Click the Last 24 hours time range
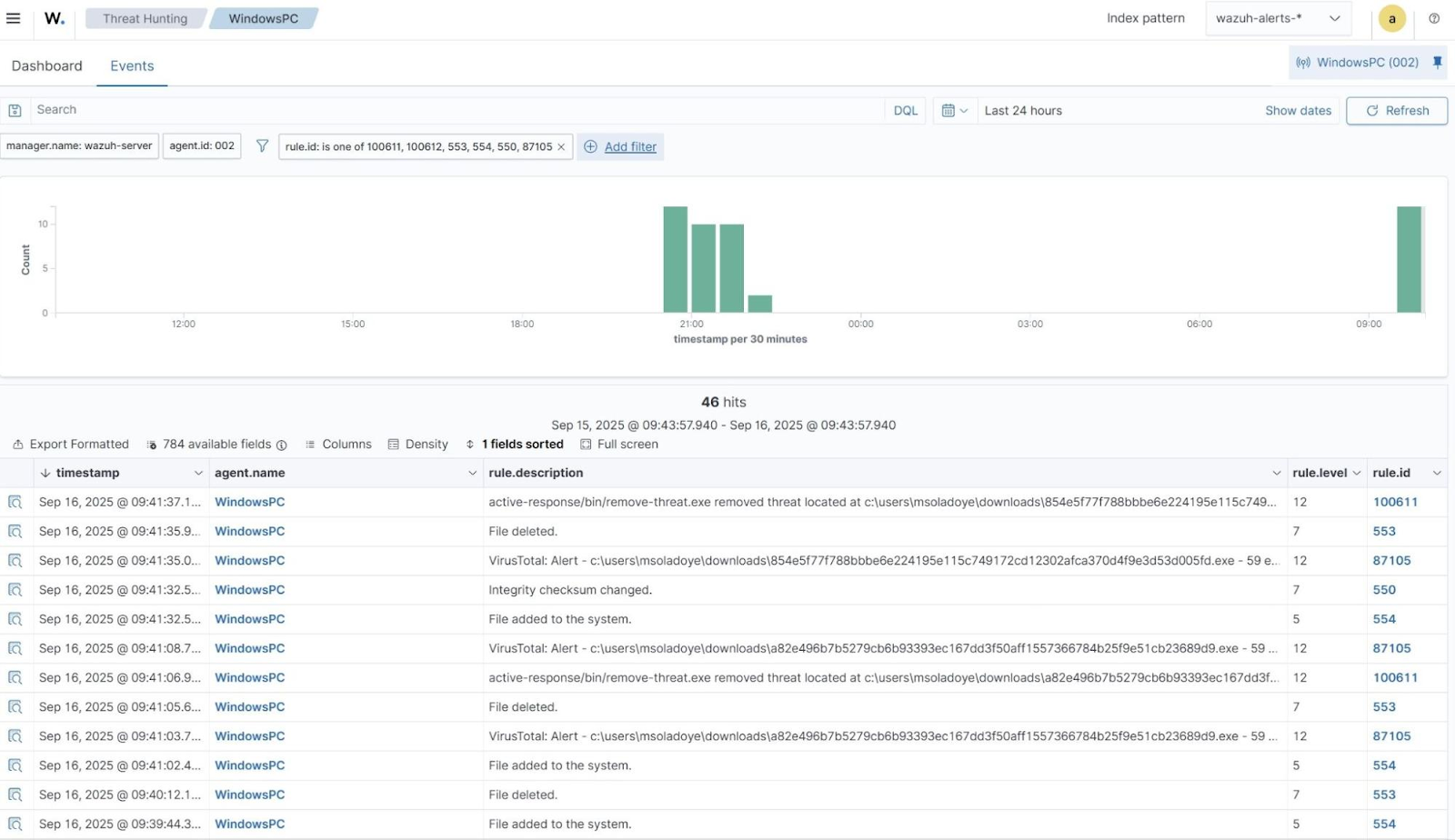Image resolution: width=1455 pixels, height=840 pixels. (x=1023, y=110)
